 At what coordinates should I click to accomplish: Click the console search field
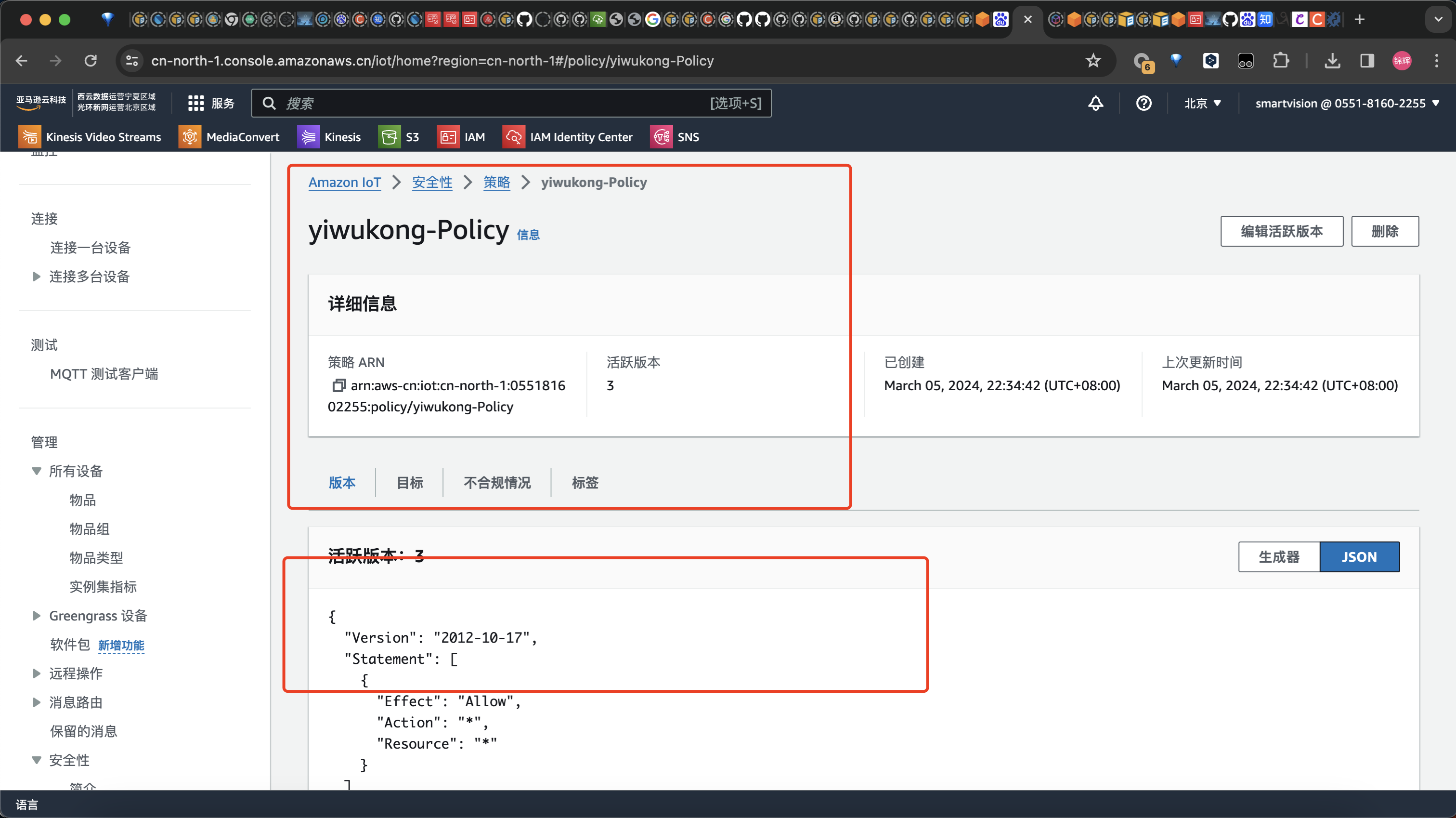[511, 103]
